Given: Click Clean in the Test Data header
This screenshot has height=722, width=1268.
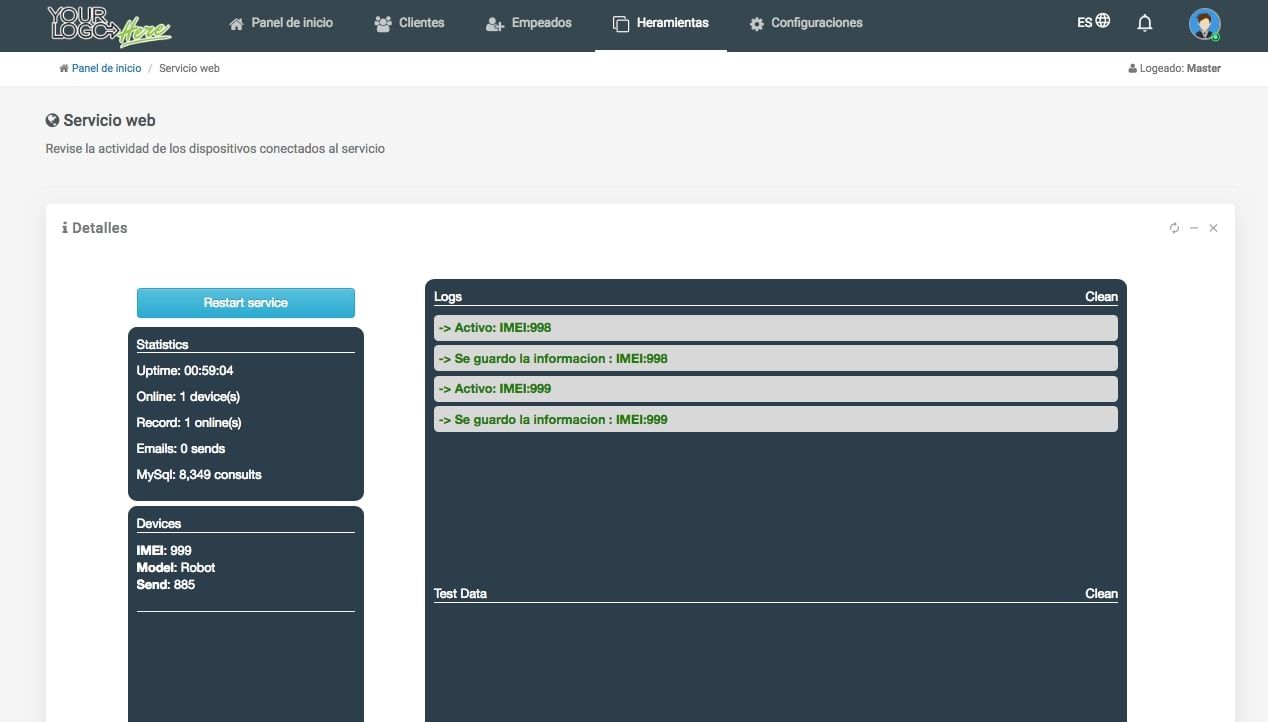Looking at the screenshot, I should pos(1101,593).
